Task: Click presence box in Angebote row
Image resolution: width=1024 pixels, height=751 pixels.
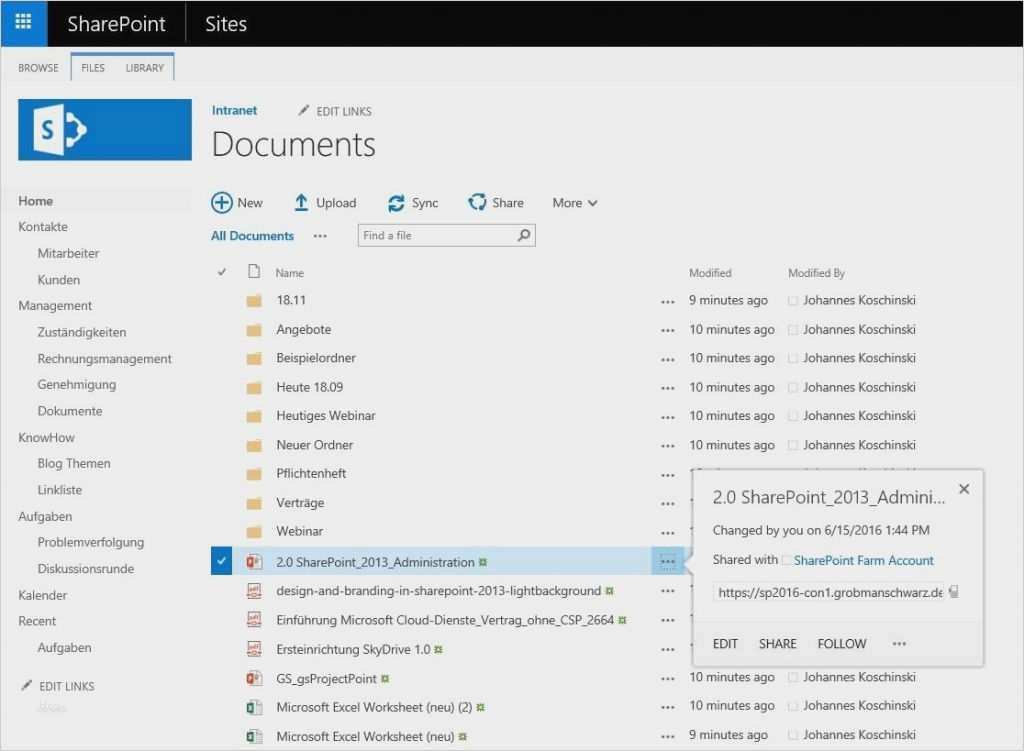Action: 792,330
